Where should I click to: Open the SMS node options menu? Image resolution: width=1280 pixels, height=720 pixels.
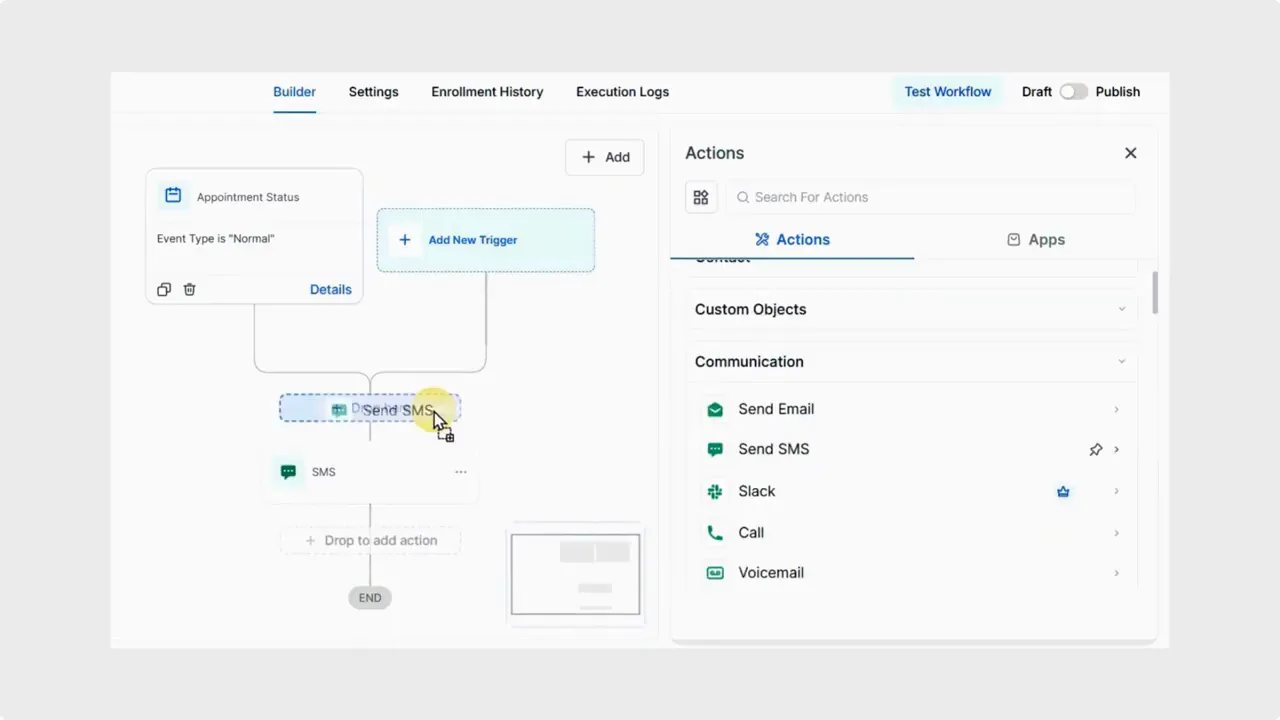coord(460,471)
